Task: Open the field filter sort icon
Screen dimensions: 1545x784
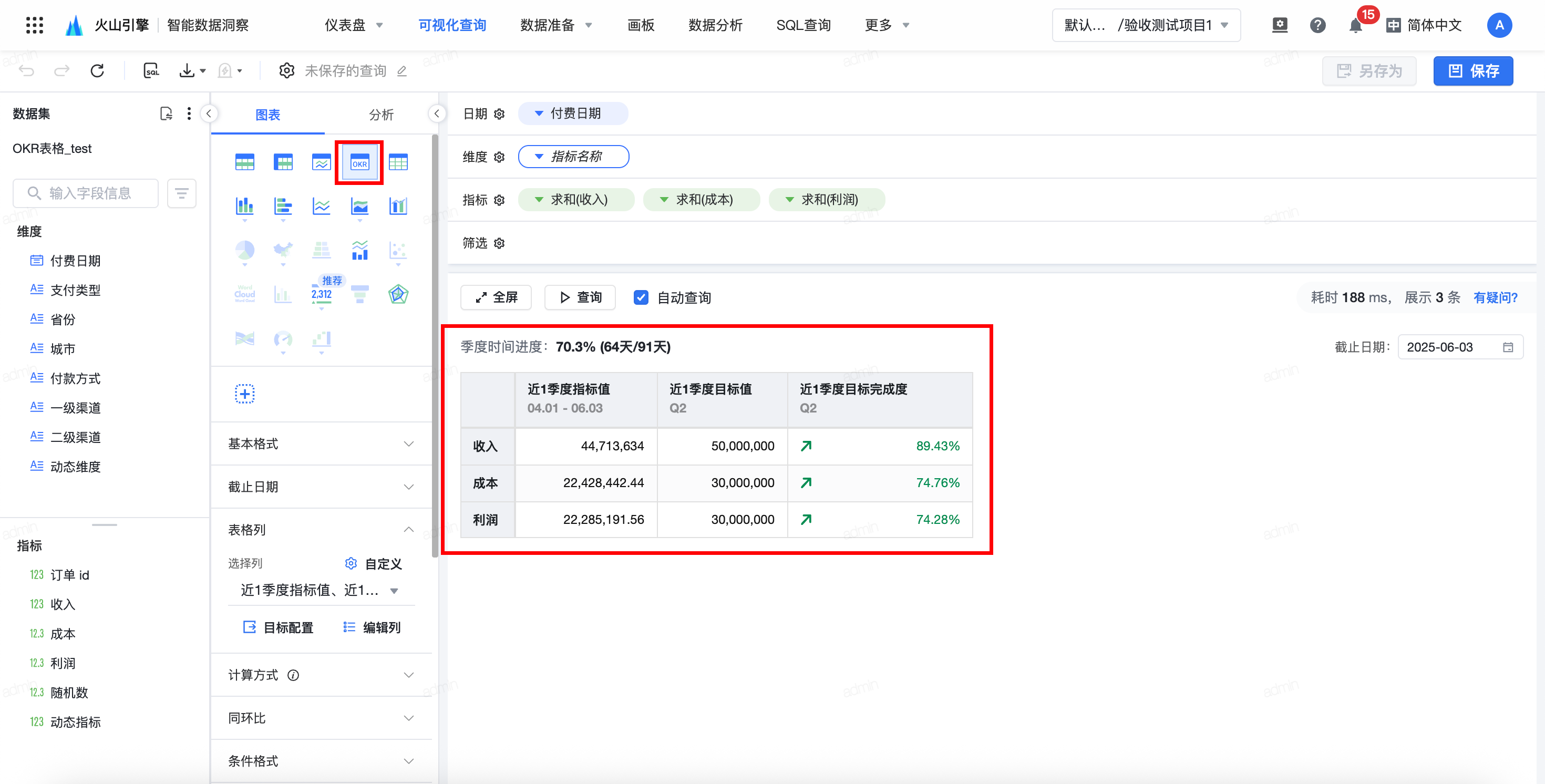Action: point(182,193)
